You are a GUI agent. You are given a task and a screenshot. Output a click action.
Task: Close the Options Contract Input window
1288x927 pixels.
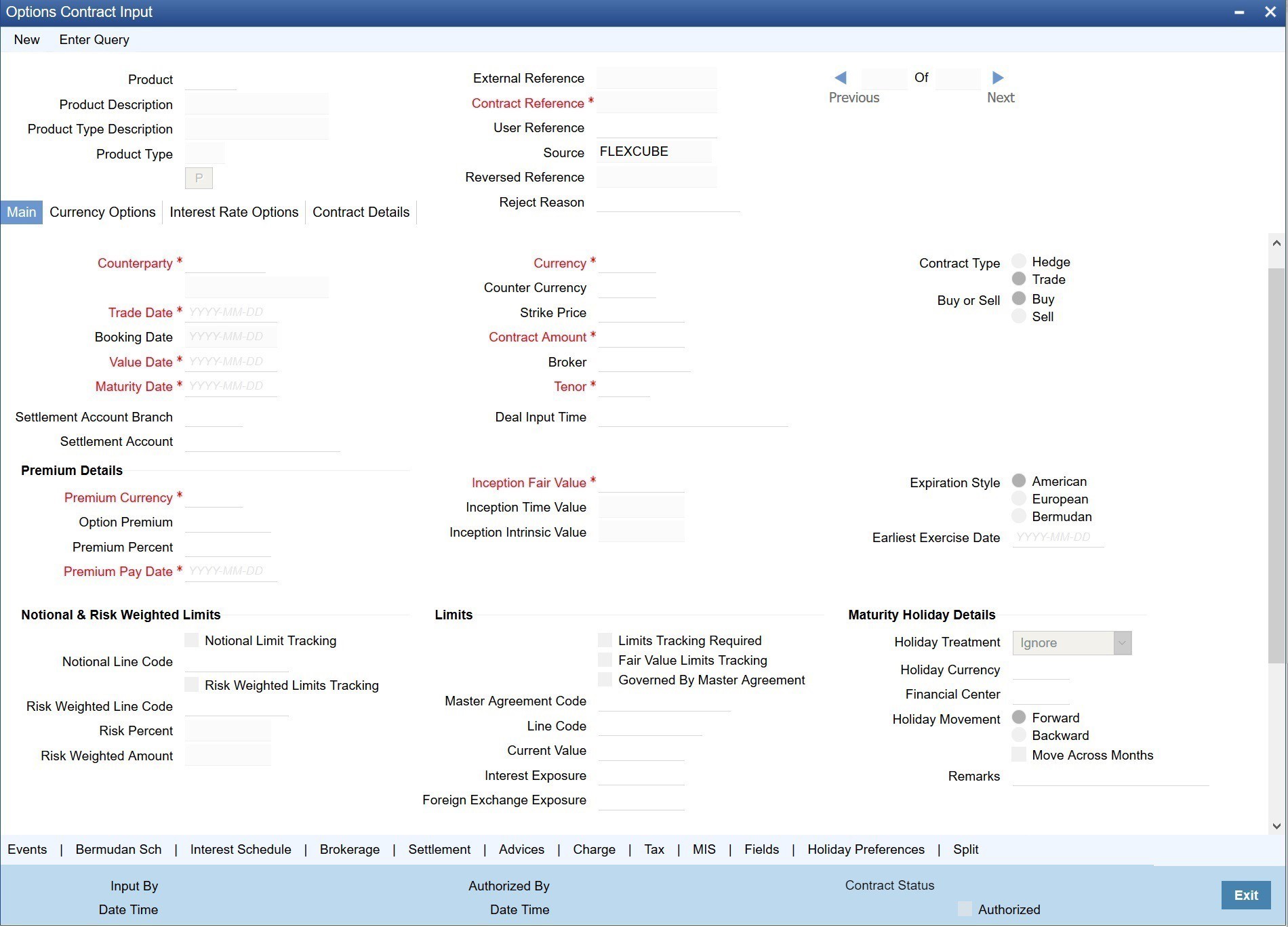1270,12
